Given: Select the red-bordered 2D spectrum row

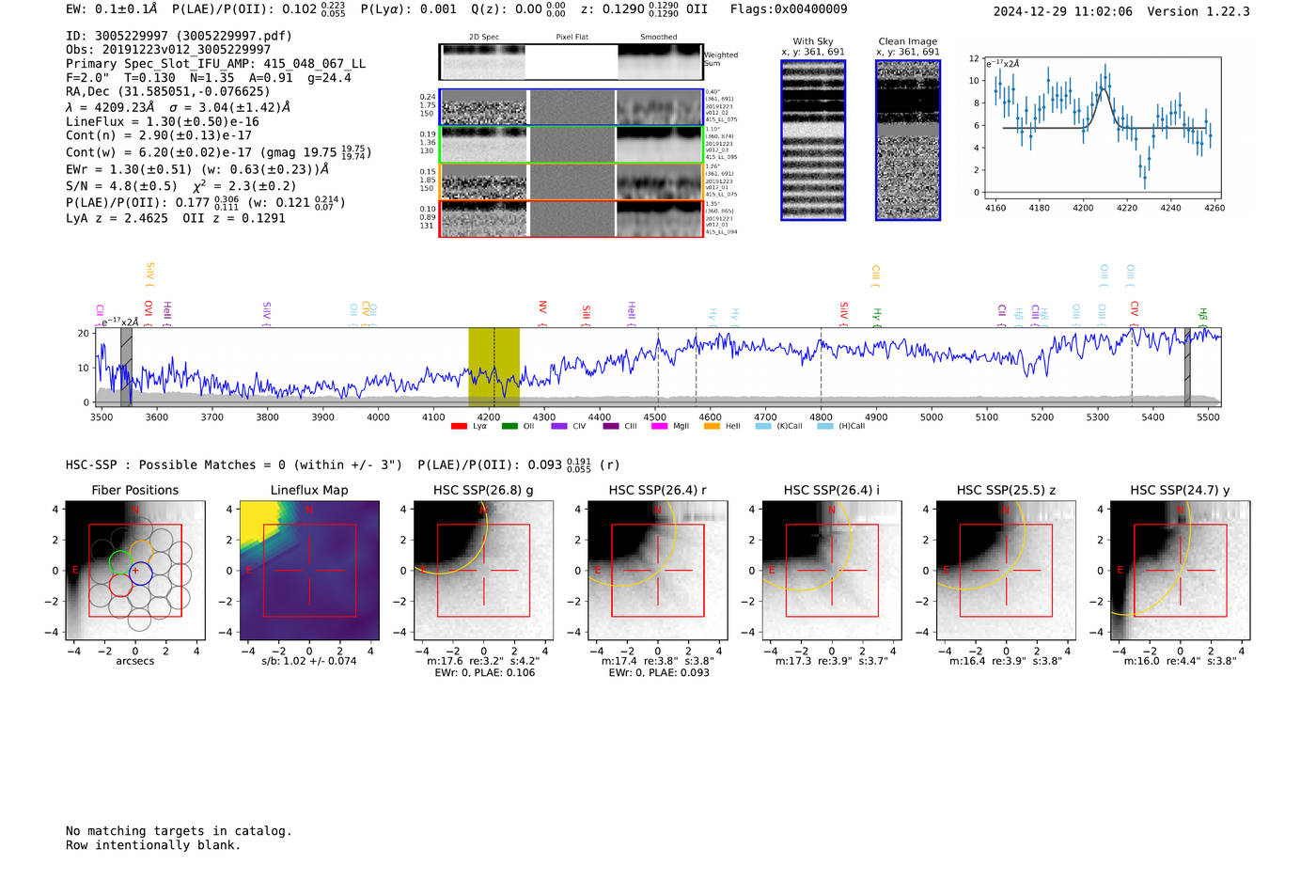Looking at the screenshot, I should [572, 218].
